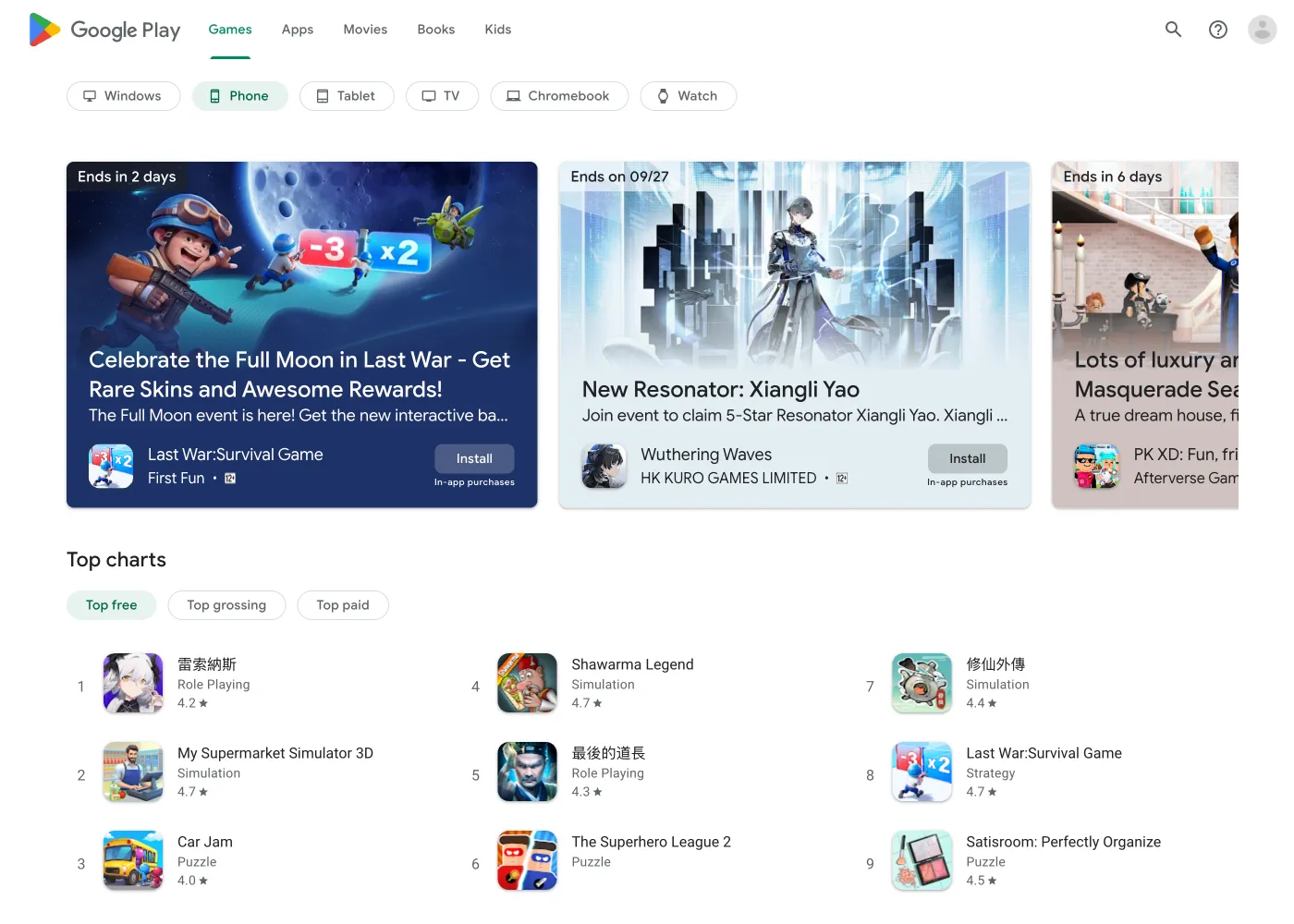Install Last War:Survival Game
Screen dimensions: 1294x924
[x=474, y=458]
